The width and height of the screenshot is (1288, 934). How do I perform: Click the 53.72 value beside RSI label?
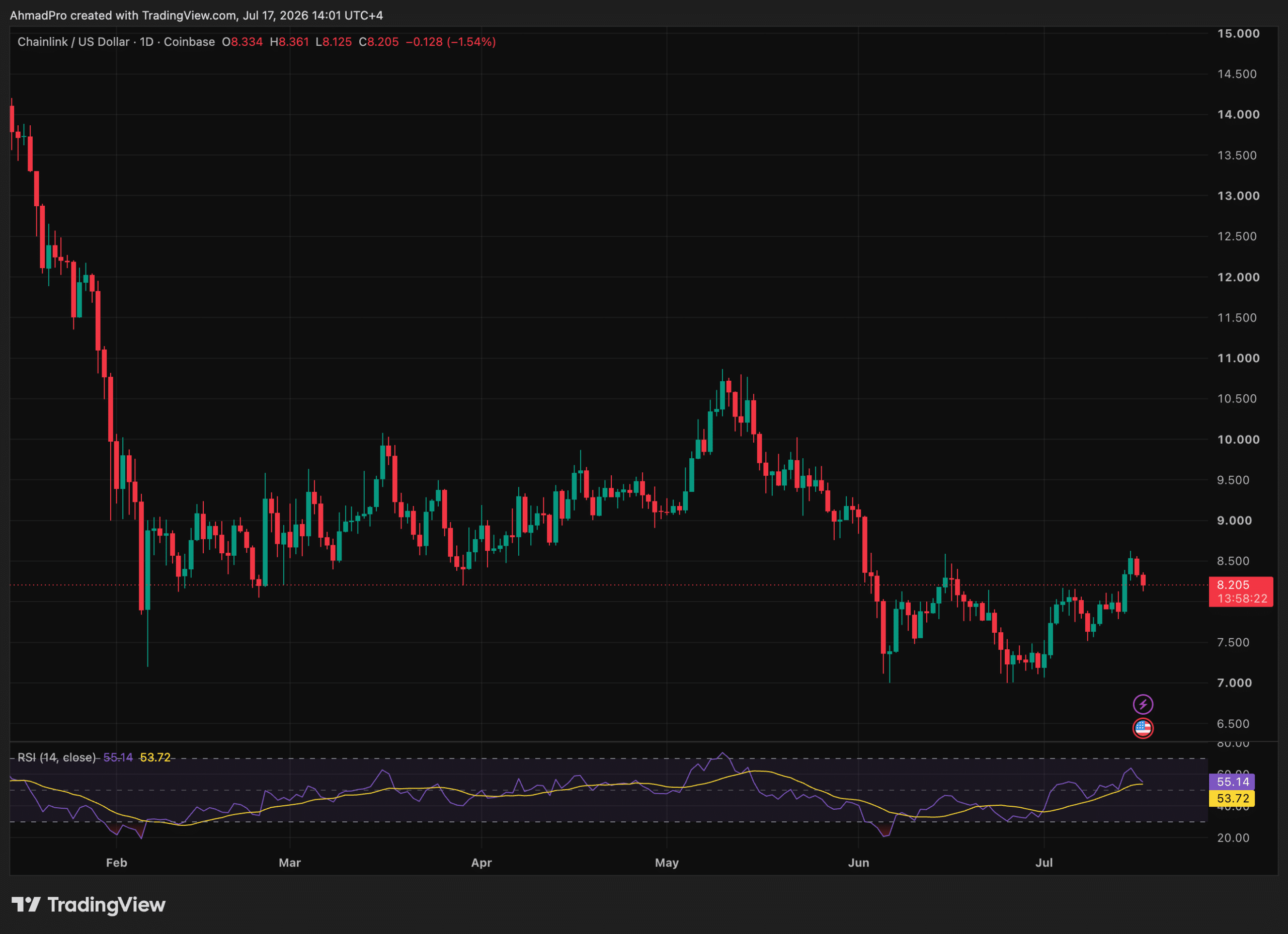coord(155,757)
